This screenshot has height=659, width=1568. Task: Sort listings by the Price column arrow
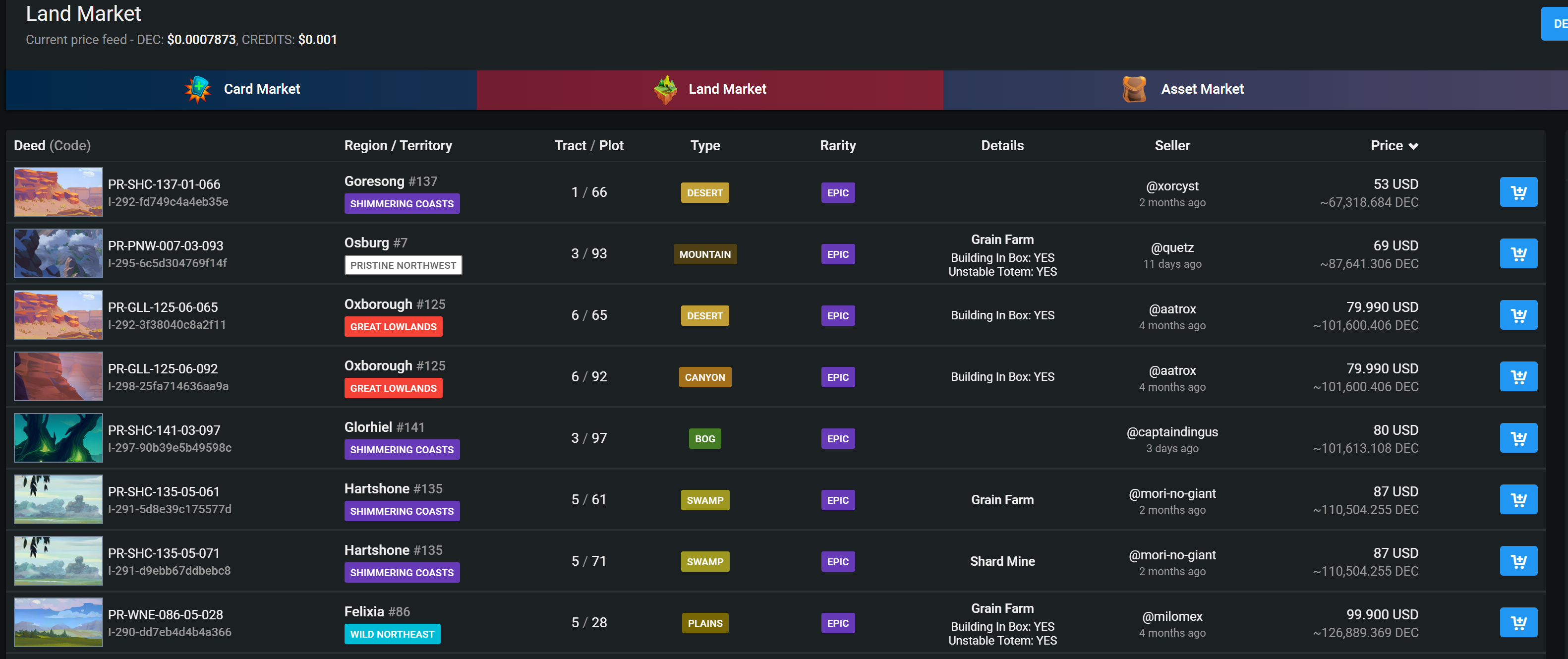pos(1413,146)
